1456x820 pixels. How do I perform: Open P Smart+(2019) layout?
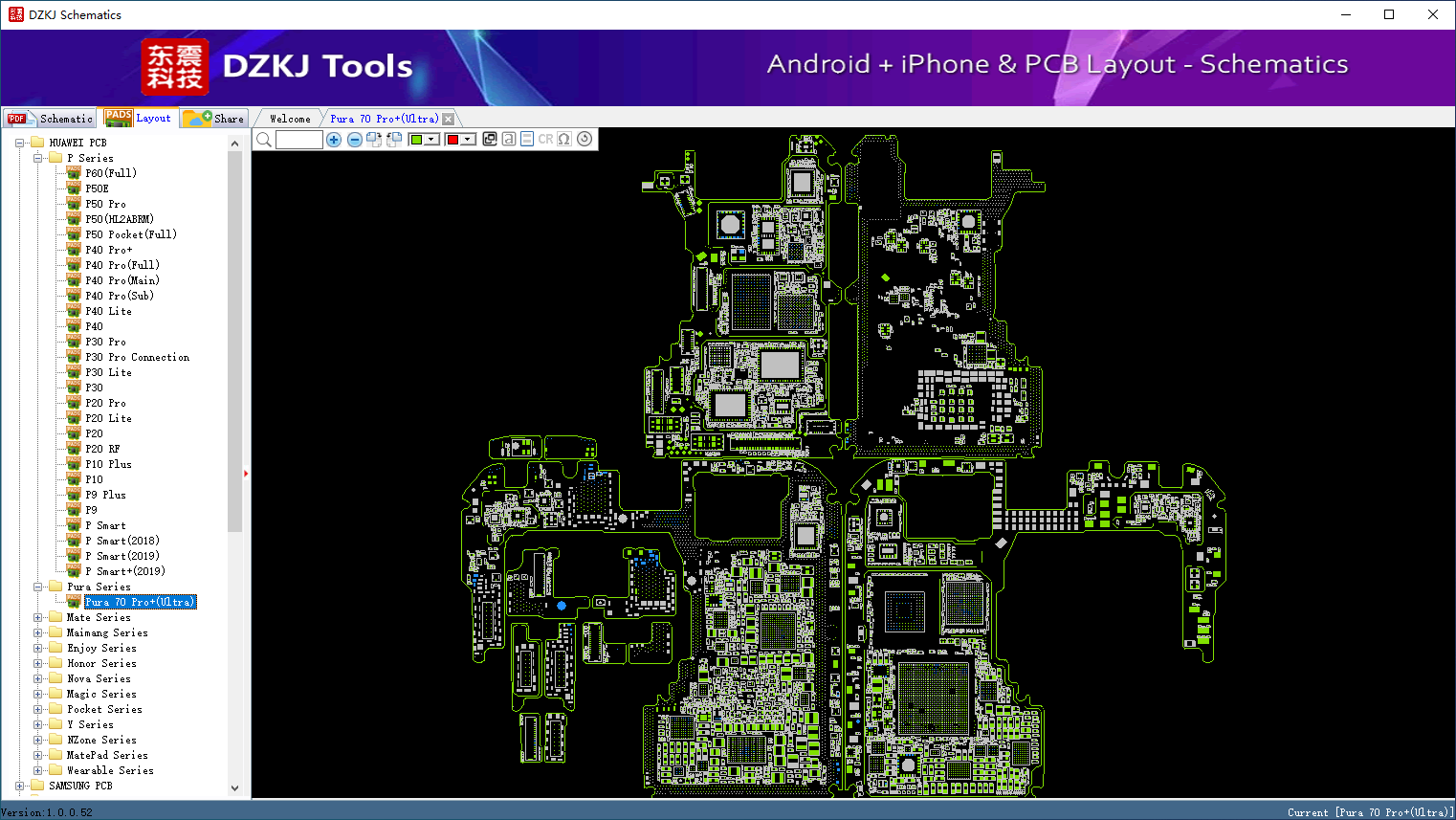pyautogui.click(x=125, y=571)
